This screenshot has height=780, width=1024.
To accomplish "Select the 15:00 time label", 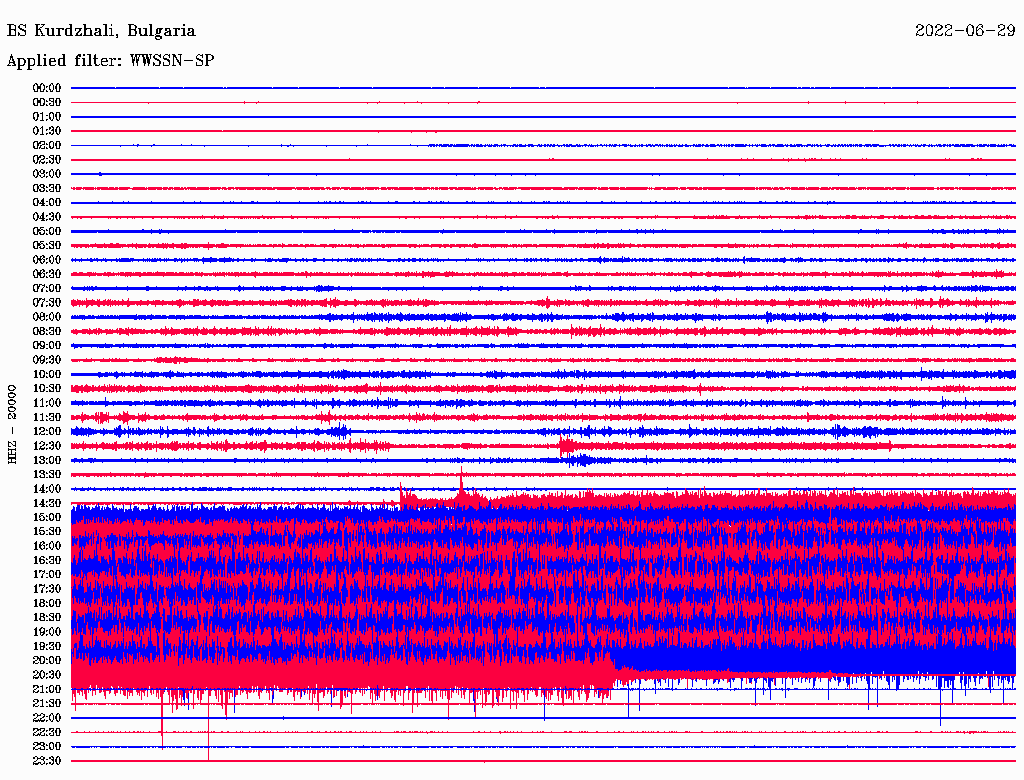I will pos(47,517).
